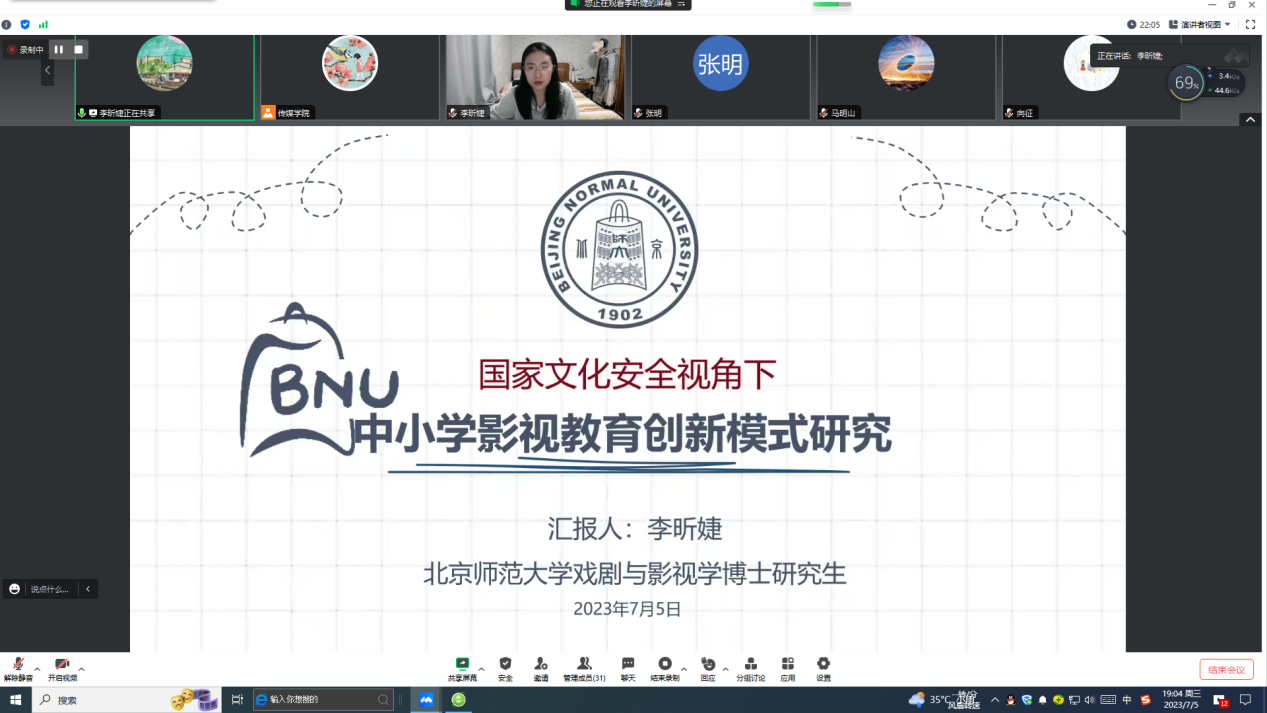Open the 19:04 clock and calendar
Image resolution: width=1267 pixels, height=713 pixels.
(x=1180, y=700)
